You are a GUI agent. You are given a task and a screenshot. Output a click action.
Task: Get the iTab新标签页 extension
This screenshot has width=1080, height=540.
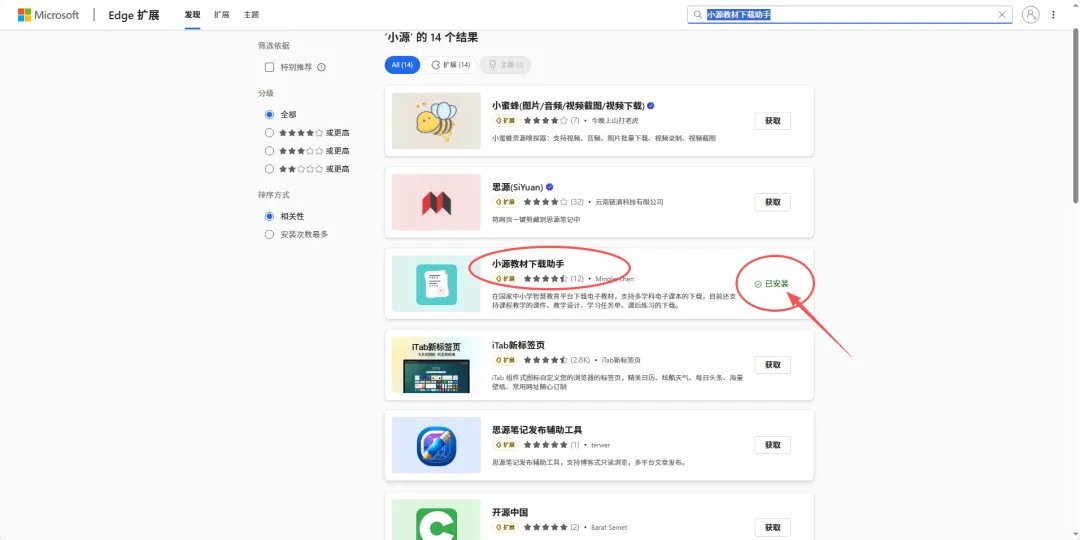(x=772, y=365)
